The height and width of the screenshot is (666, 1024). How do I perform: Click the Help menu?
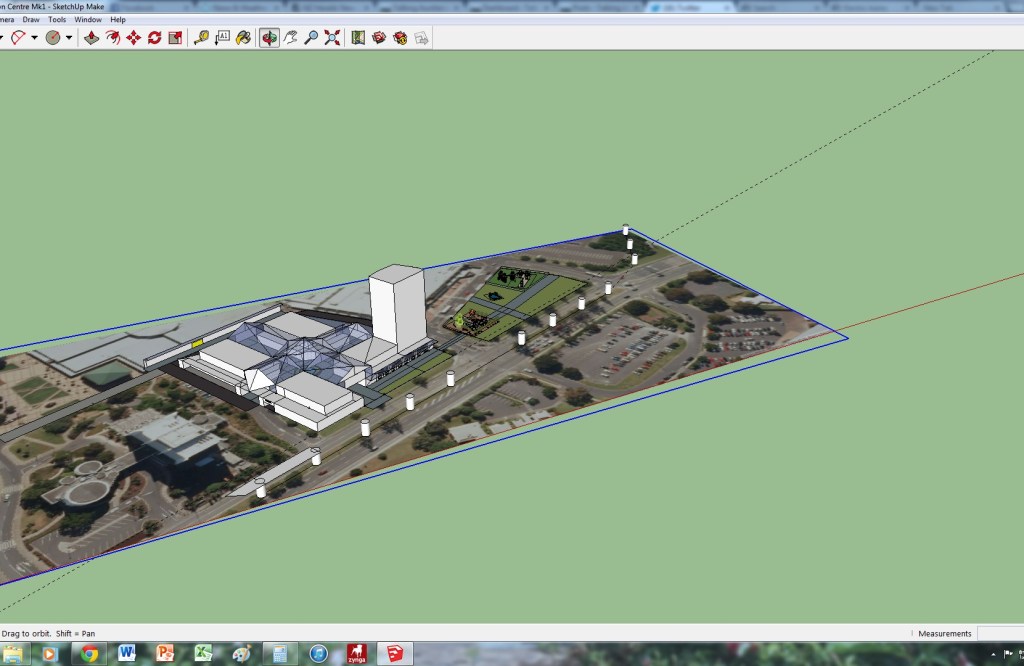(118, 19)
